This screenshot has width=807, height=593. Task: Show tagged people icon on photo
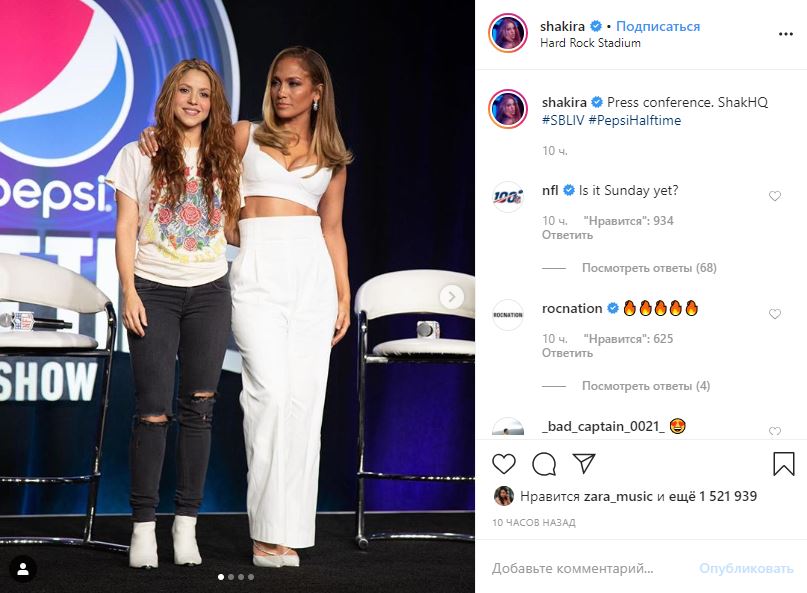pos(23,569)
